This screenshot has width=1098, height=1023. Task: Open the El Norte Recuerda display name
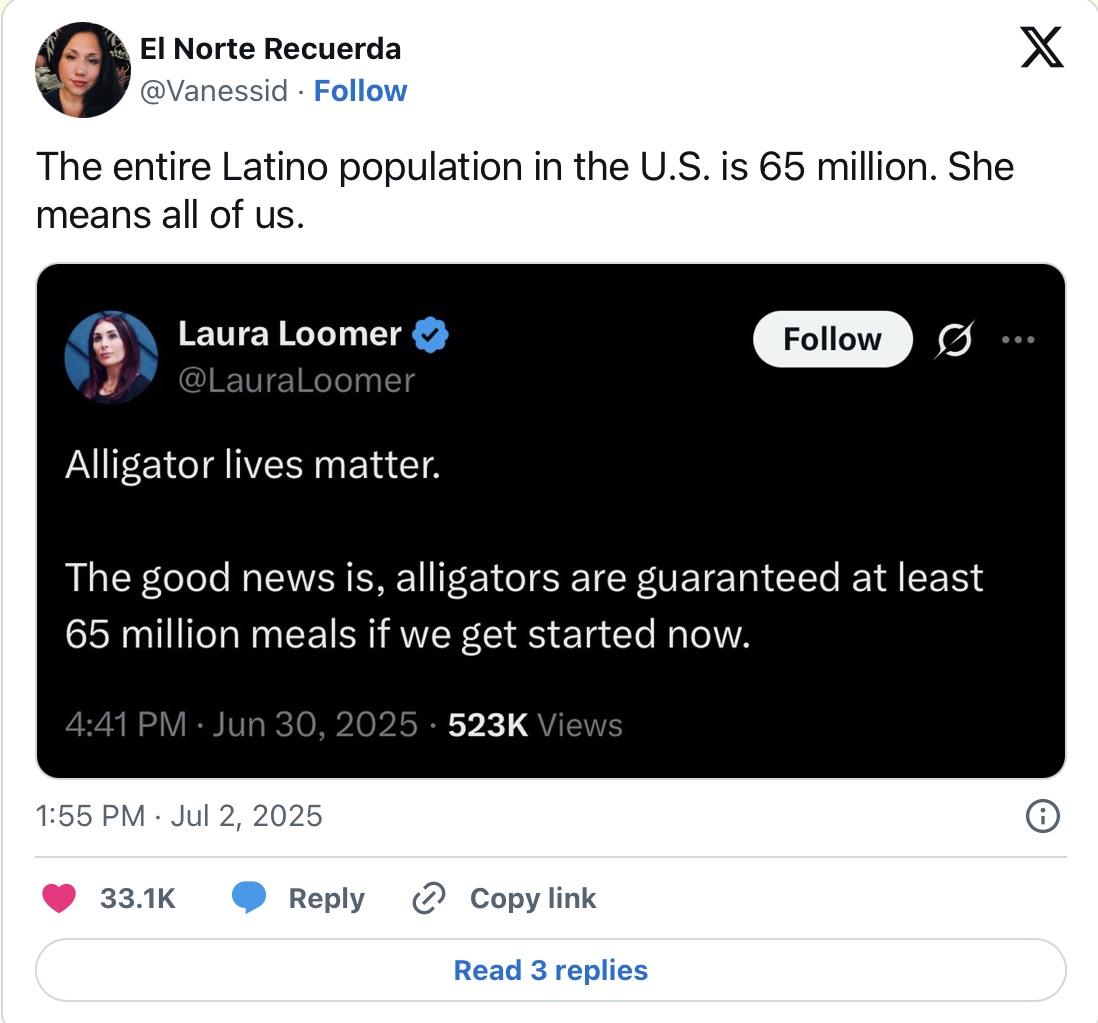(270, 49)
